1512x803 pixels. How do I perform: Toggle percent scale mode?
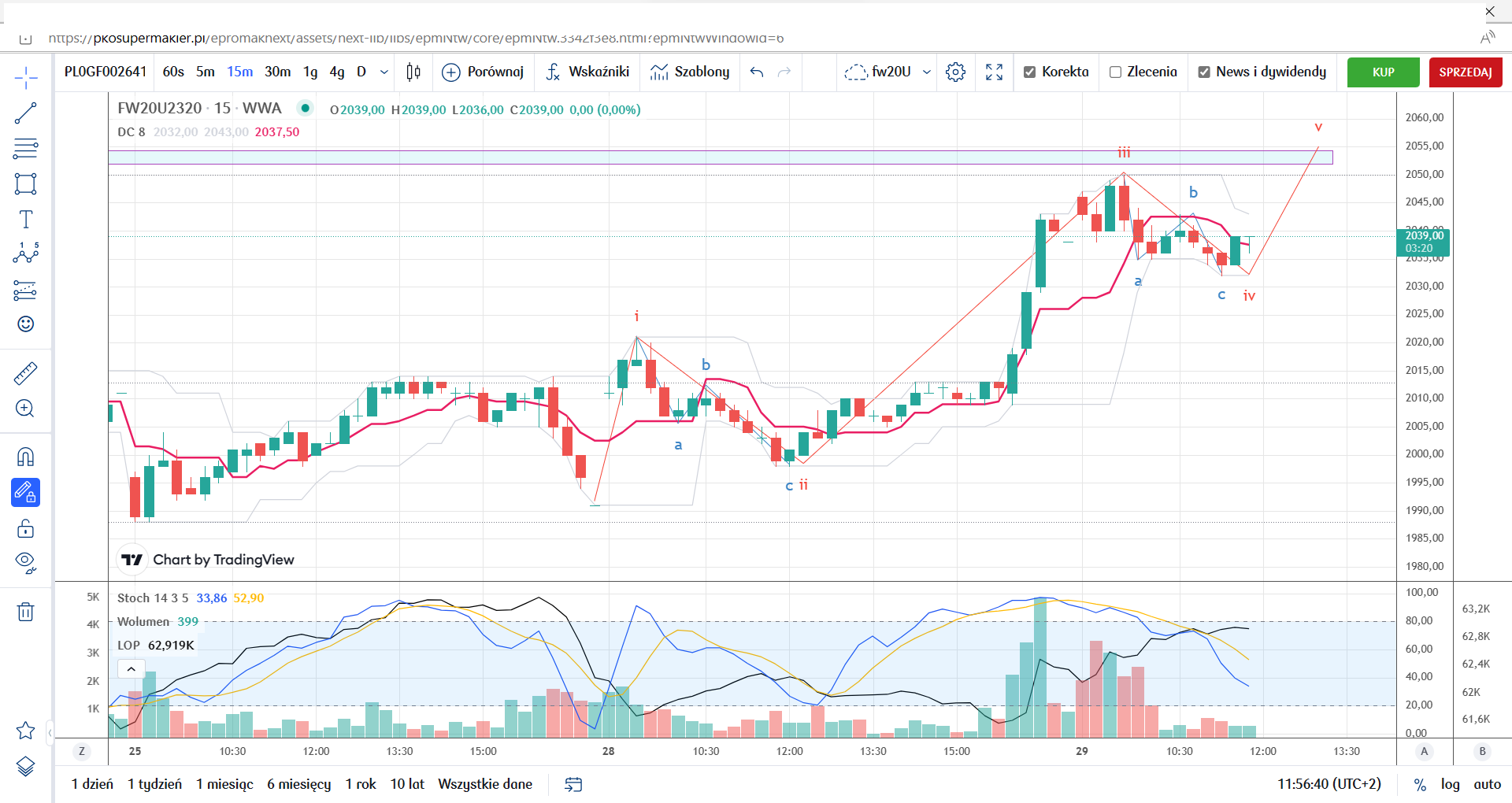1420,784
